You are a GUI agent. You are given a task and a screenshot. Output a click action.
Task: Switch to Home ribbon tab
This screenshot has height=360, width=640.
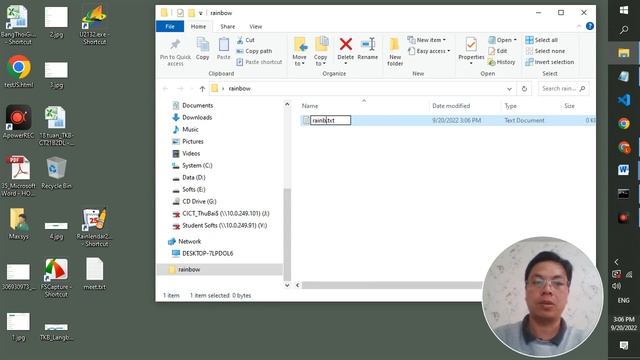pos(198,27)
